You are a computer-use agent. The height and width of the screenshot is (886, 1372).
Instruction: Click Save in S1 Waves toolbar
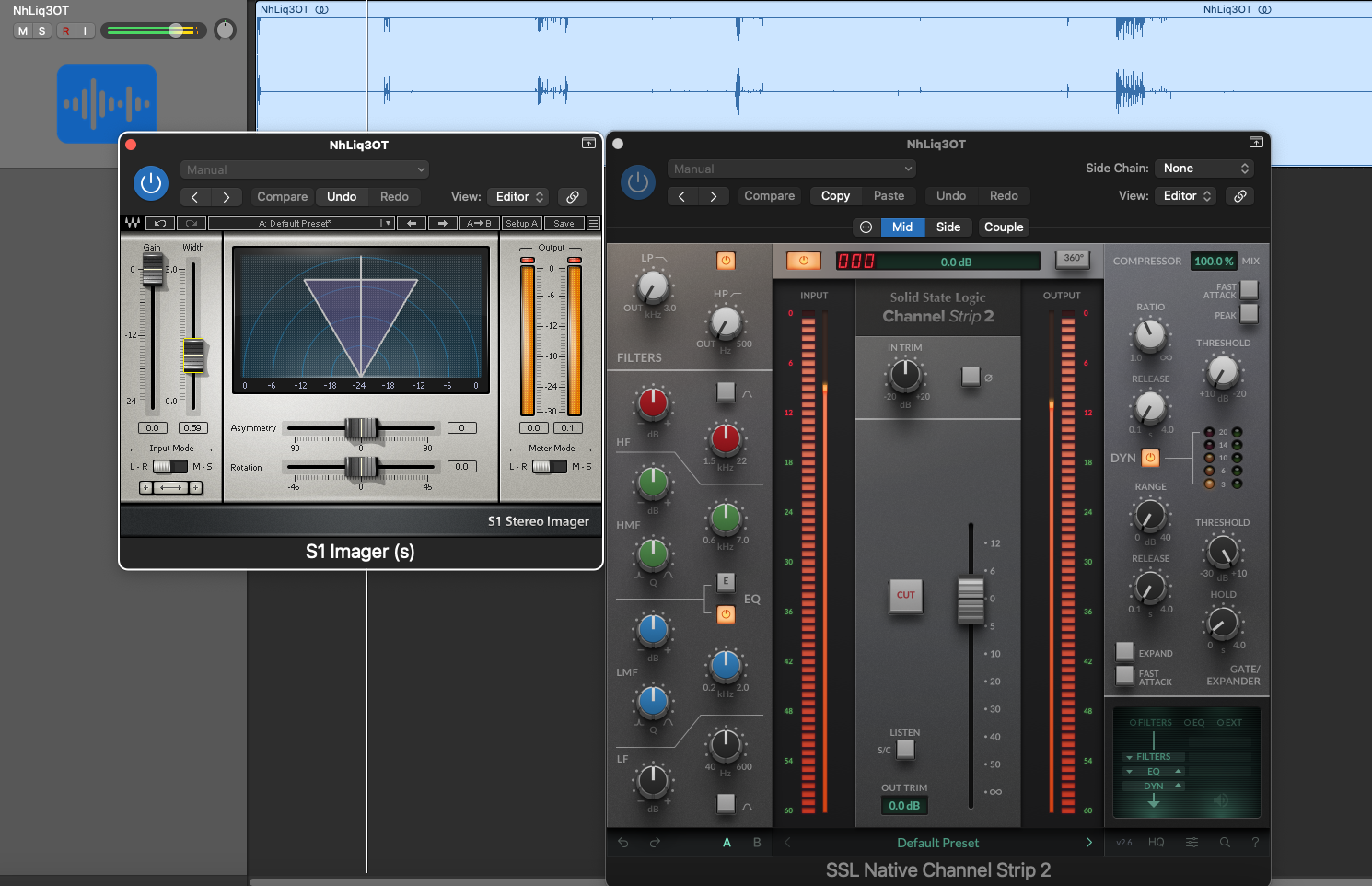click(564, 223)
